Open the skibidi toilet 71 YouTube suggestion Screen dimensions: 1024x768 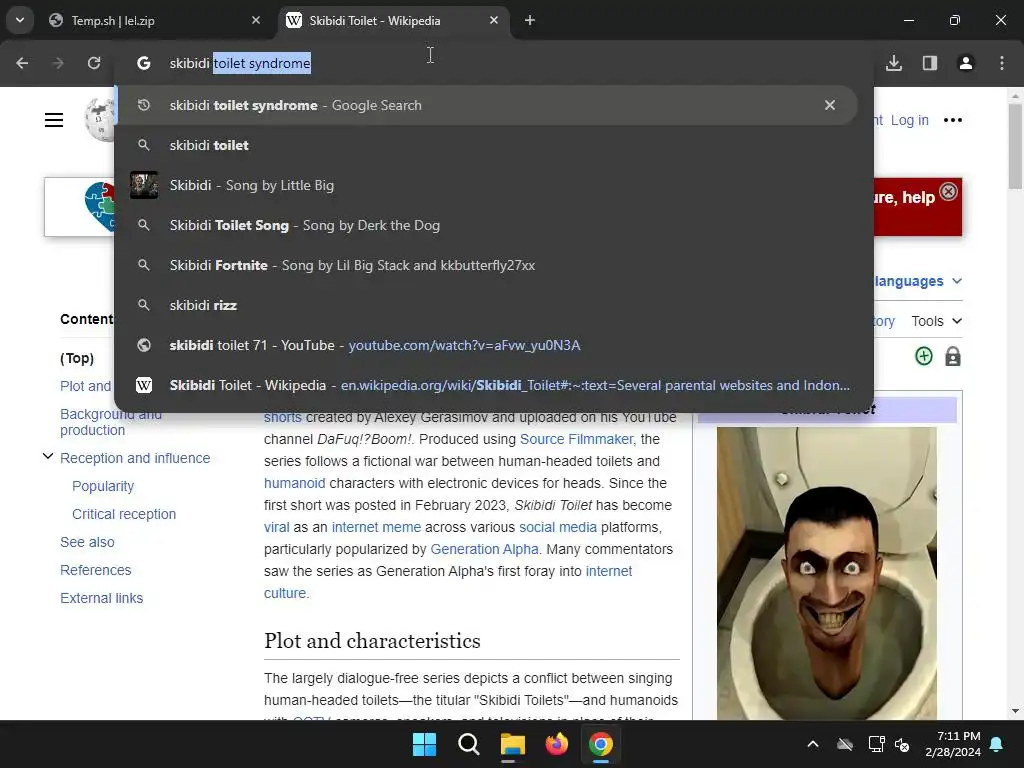tap(487, 345)
